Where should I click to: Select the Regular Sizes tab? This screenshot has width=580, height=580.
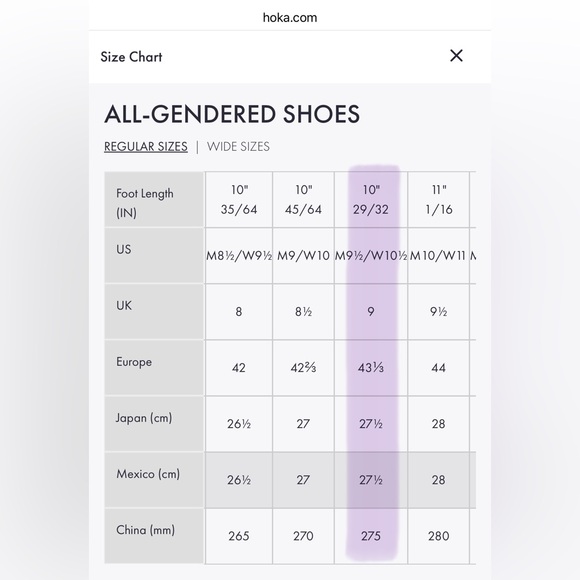(x=146, y=147)
